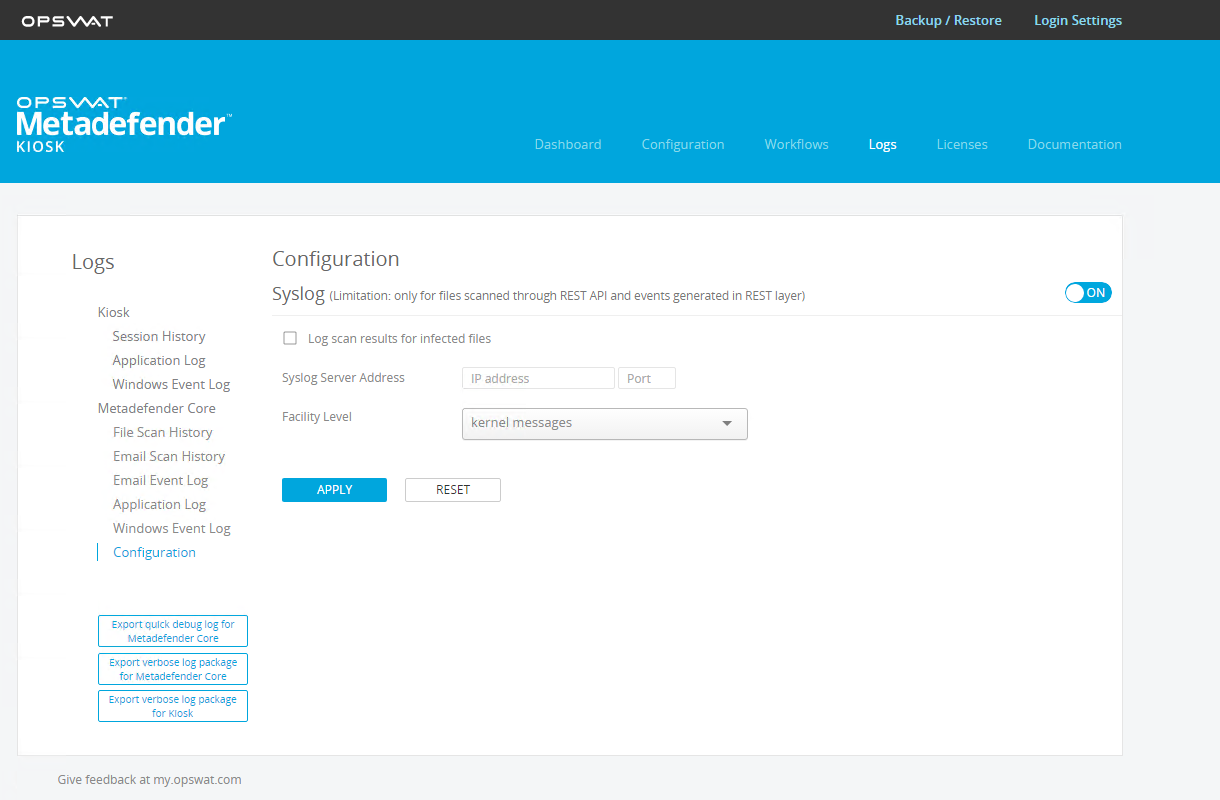Open Email Event Log
Screen dimensions: 1220x800
(x=161, y=480)
